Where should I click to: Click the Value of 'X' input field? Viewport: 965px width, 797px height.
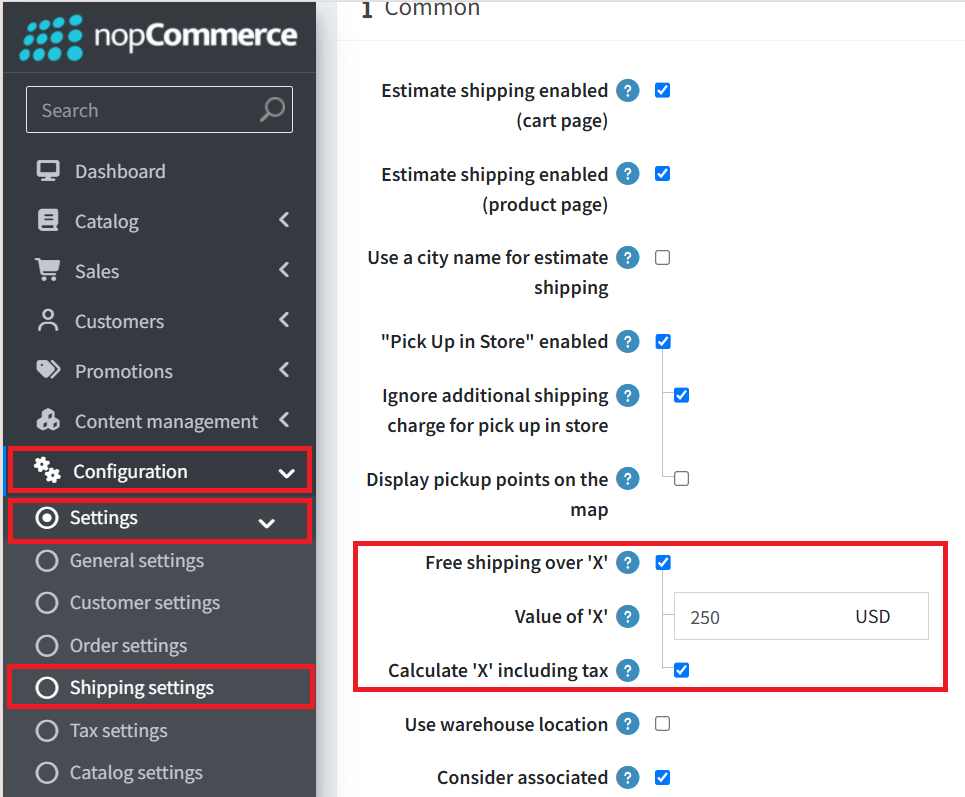pyautogui.click(x=801, y=616)
